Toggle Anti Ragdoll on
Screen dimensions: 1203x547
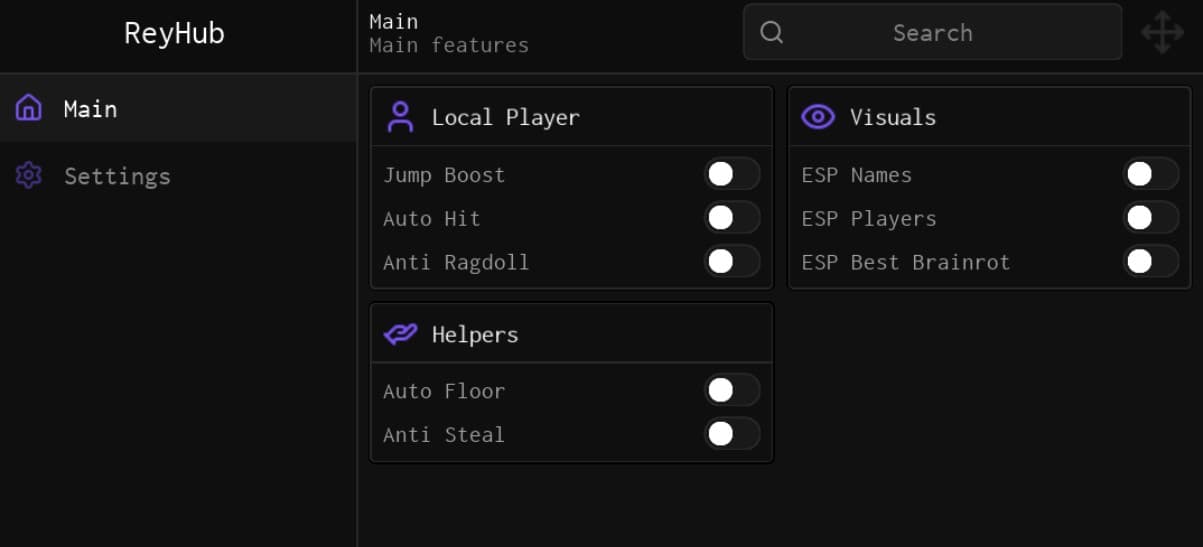(x=732, y=262)
